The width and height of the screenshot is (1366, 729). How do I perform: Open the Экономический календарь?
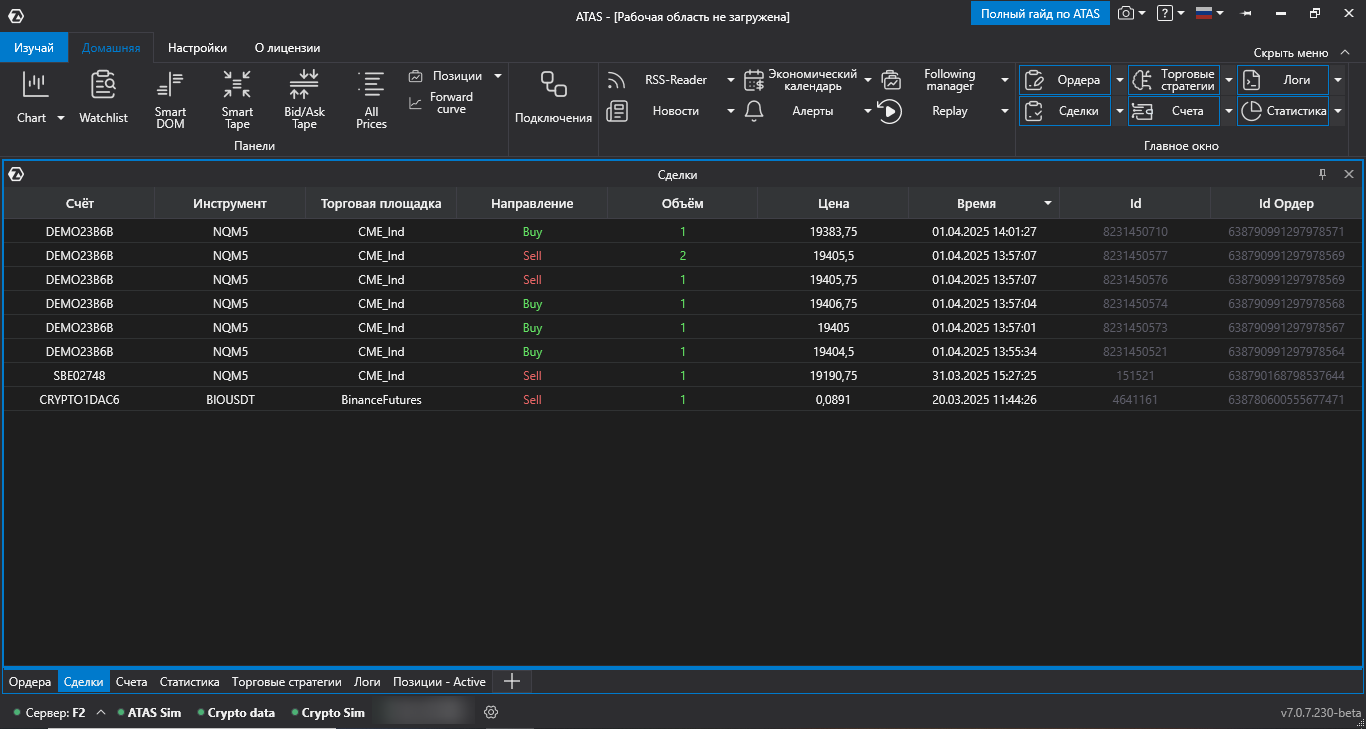click(802, 80)
